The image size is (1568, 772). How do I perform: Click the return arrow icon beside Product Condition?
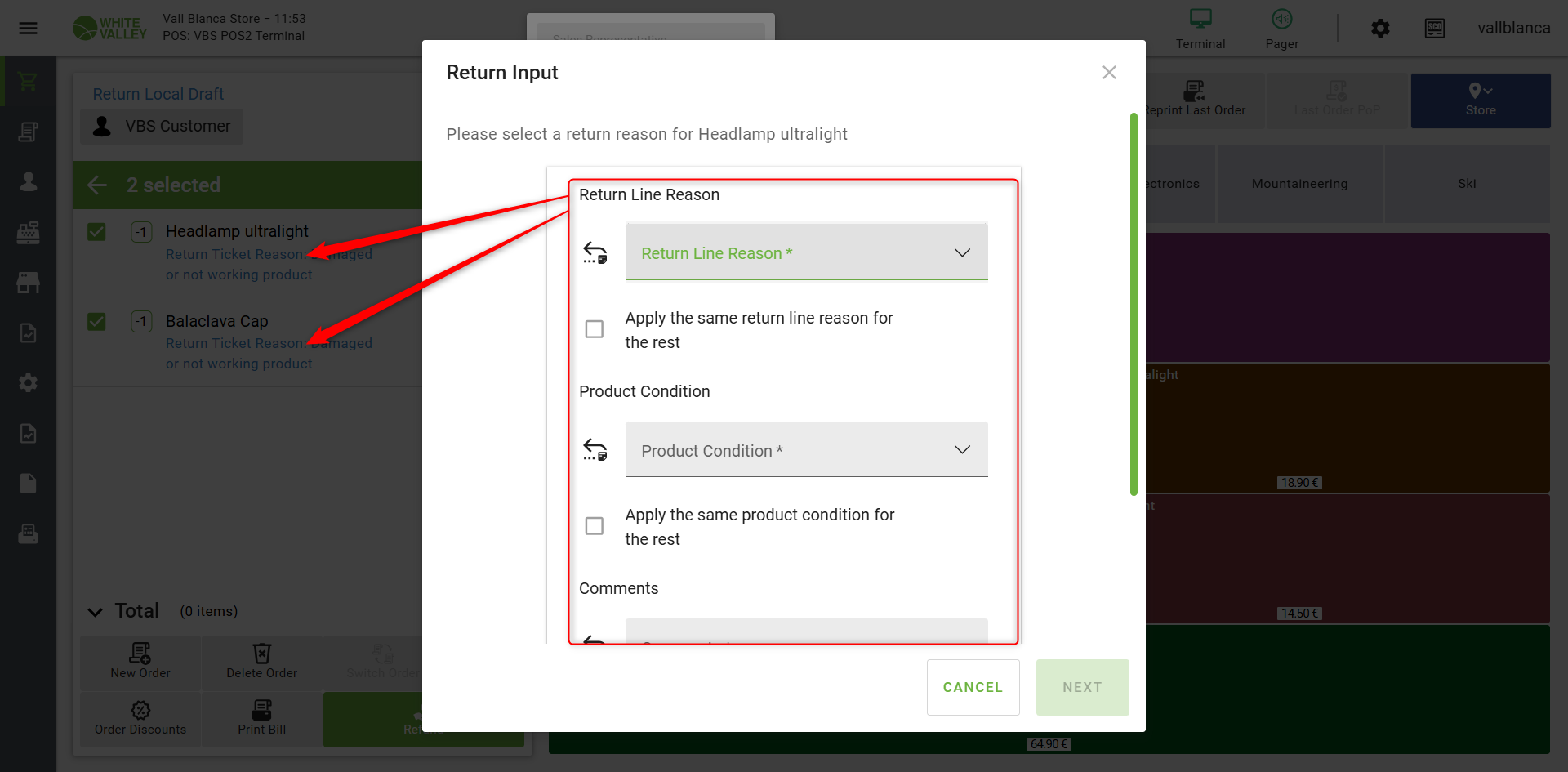[595, 449]
